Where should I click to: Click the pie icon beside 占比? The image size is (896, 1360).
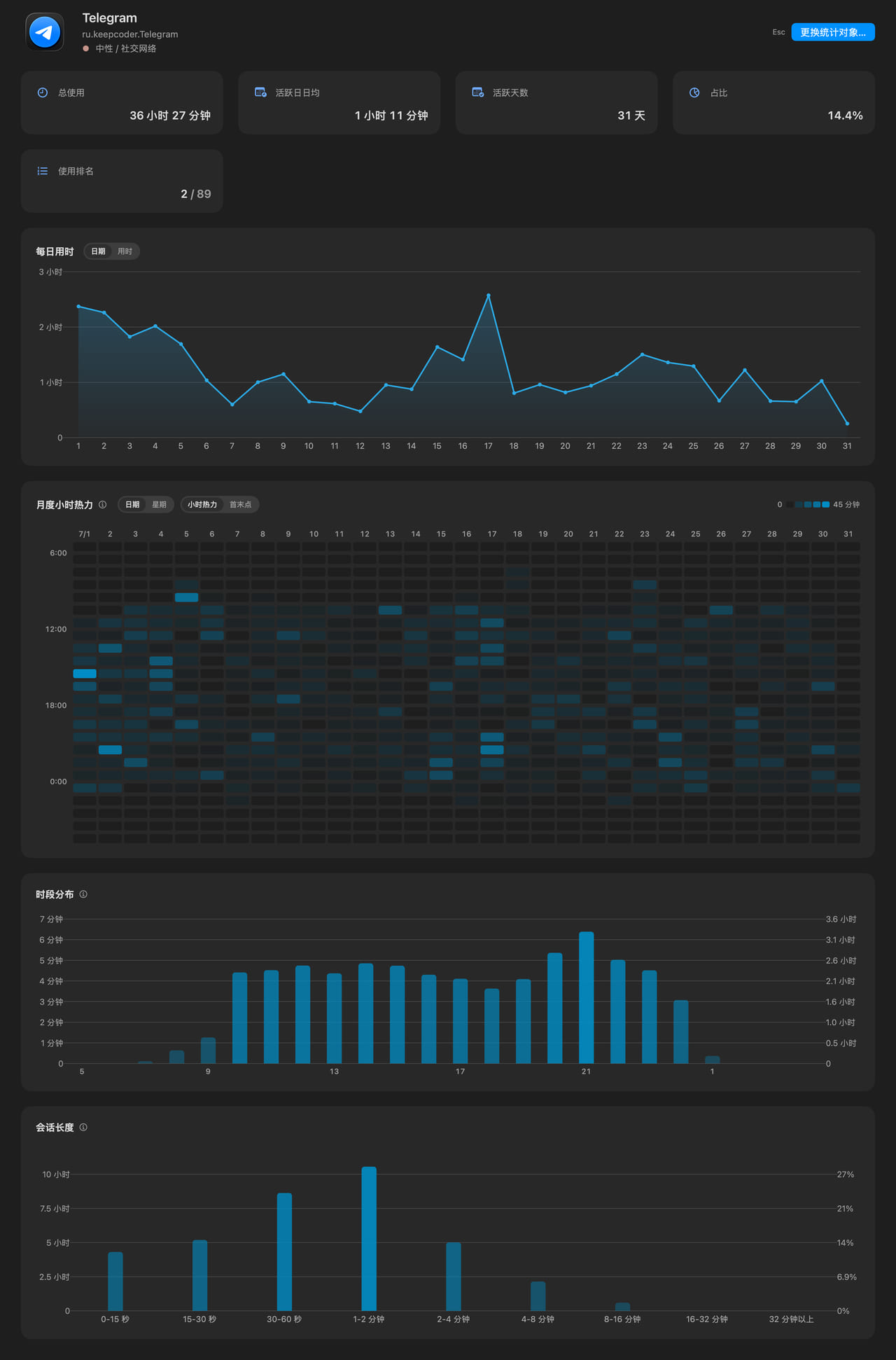coord(694,92)
